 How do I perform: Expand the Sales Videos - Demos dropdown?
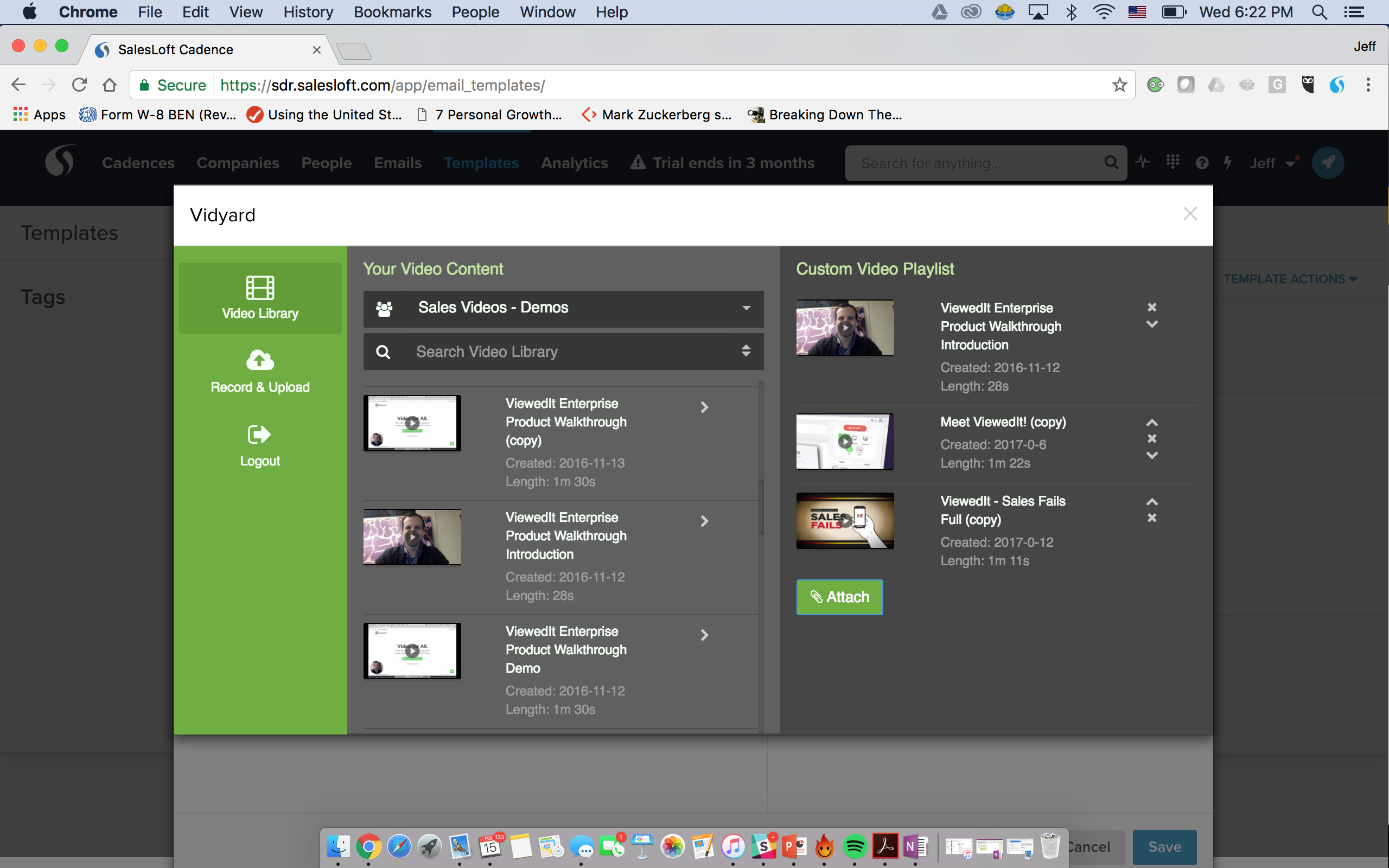click(x=563, y=308)
